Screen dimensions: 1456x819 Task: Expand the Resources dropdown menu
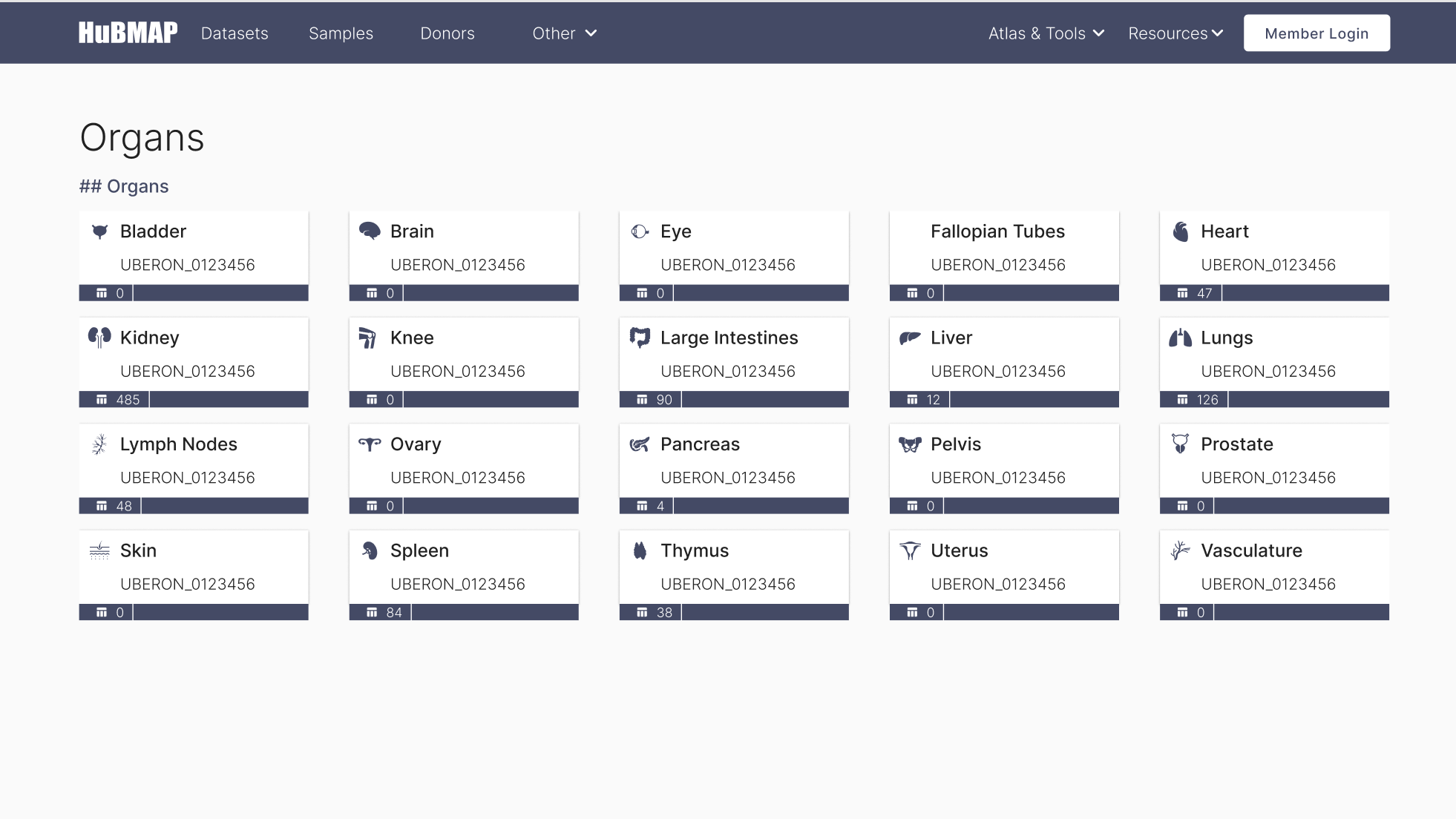point(1175,33)
